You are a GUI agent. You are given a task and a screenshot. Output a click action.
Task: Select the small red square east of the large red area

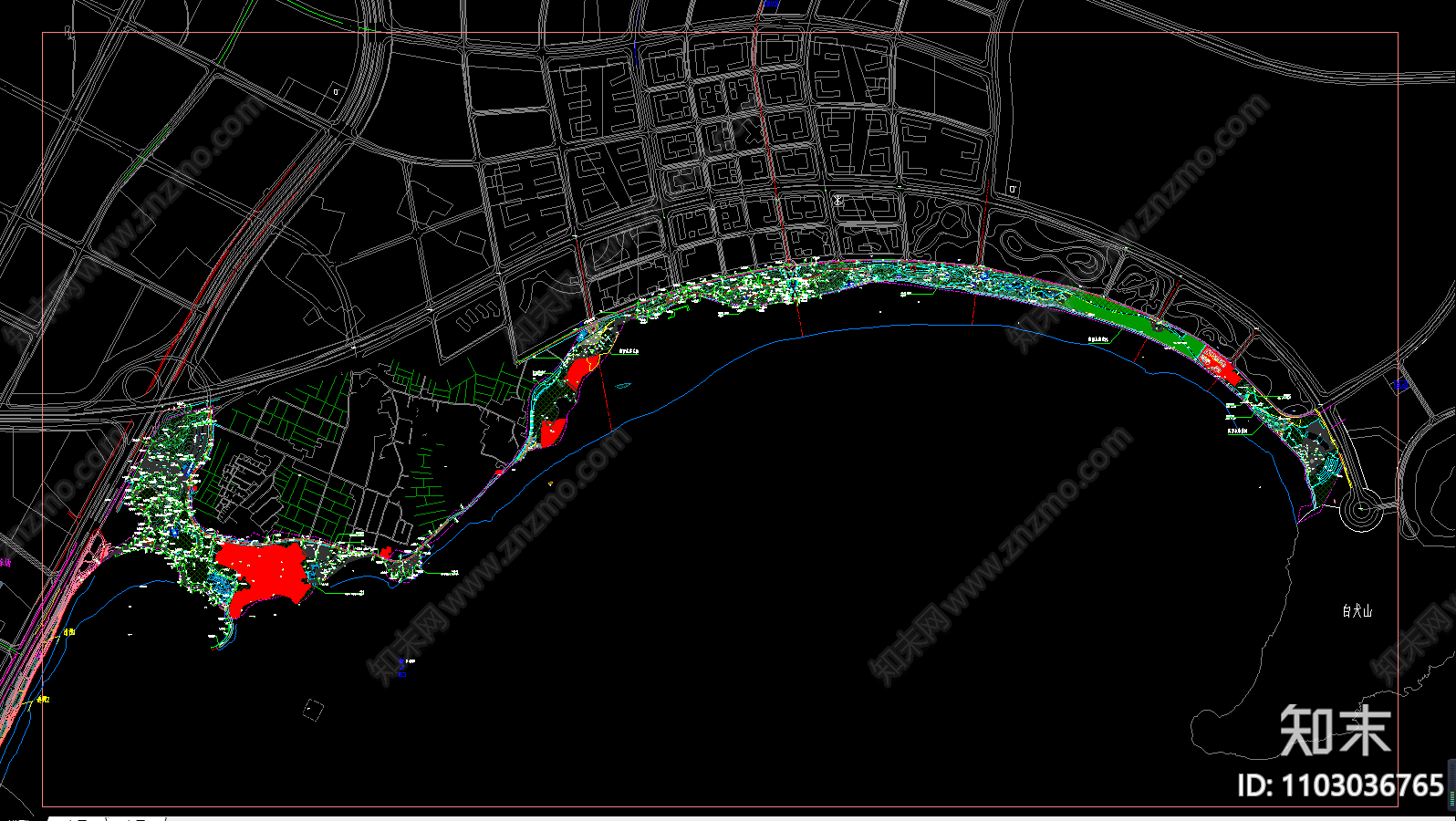pyautogui.click(x=386, y=552)
